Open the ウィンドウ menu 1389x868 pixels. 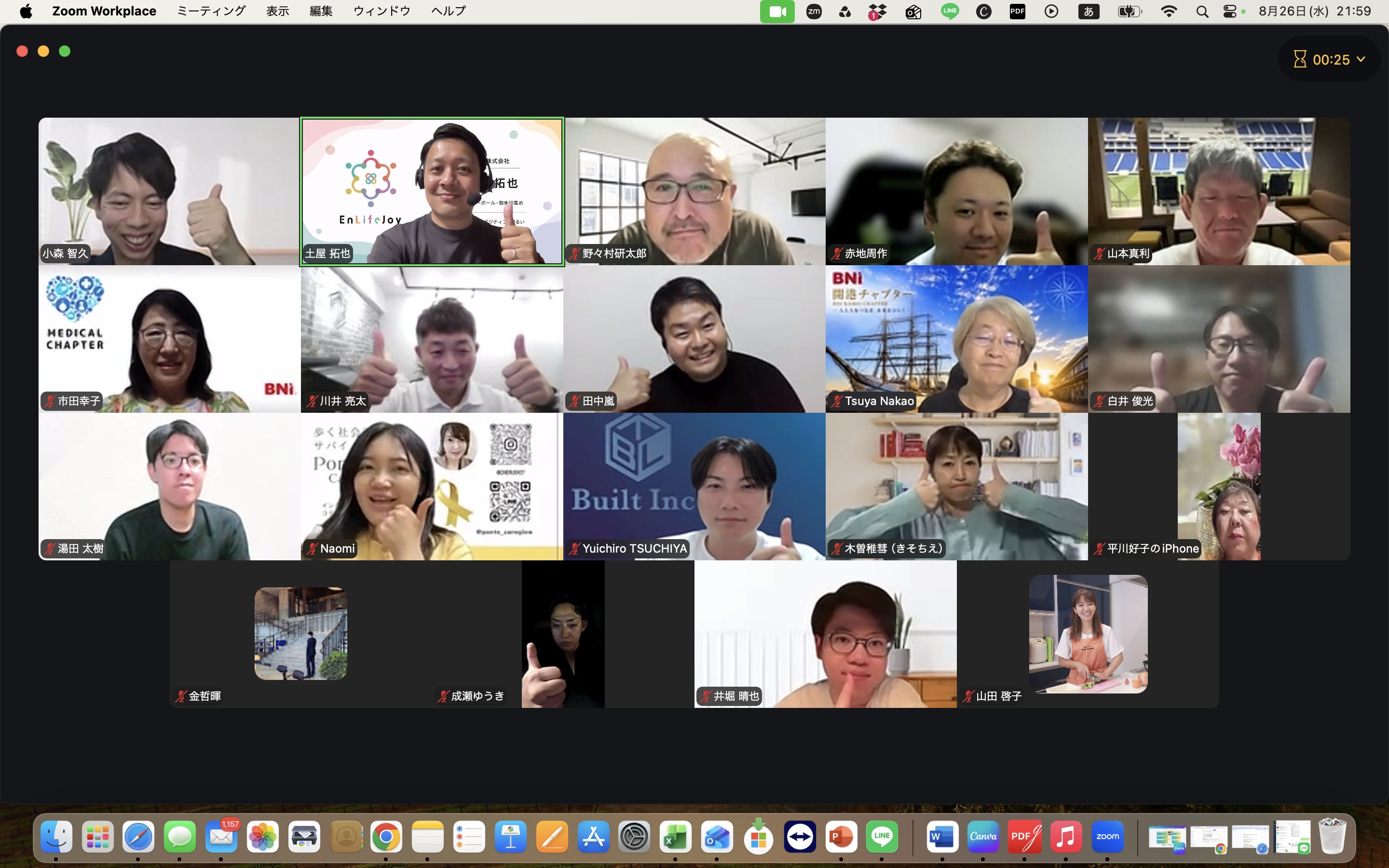(x=381, y=11)
